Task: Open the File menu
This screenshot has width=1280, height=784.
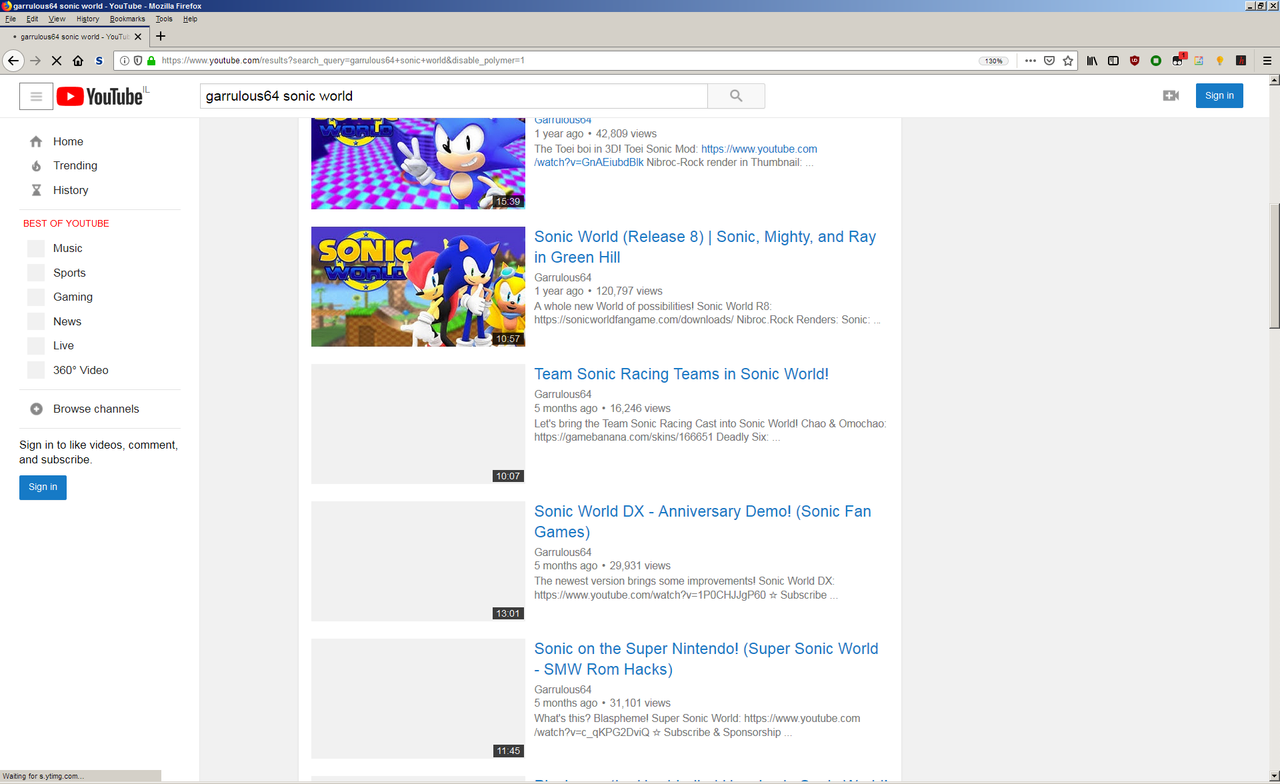Action: click(x=11, y=19)
